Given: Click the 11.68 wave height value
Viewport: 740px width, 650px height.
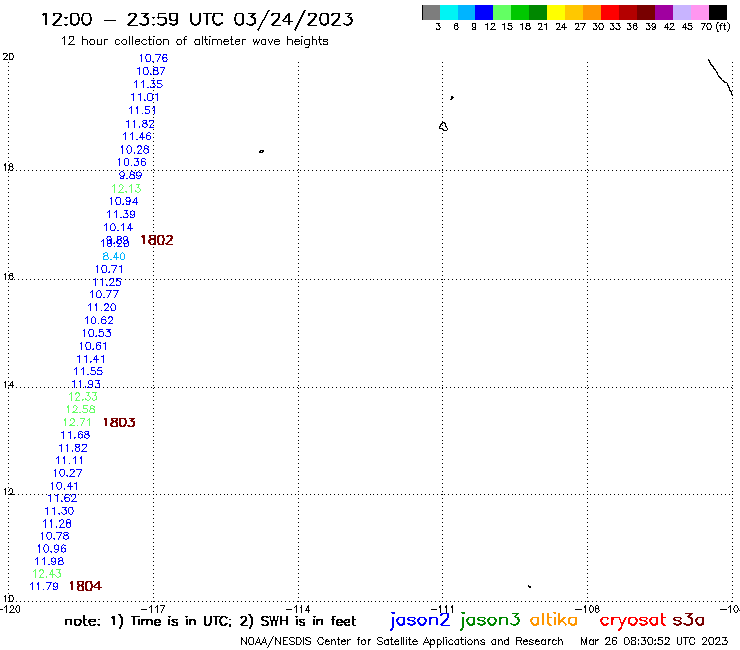Looking at the screenshot, I should (x=75, y=435).
